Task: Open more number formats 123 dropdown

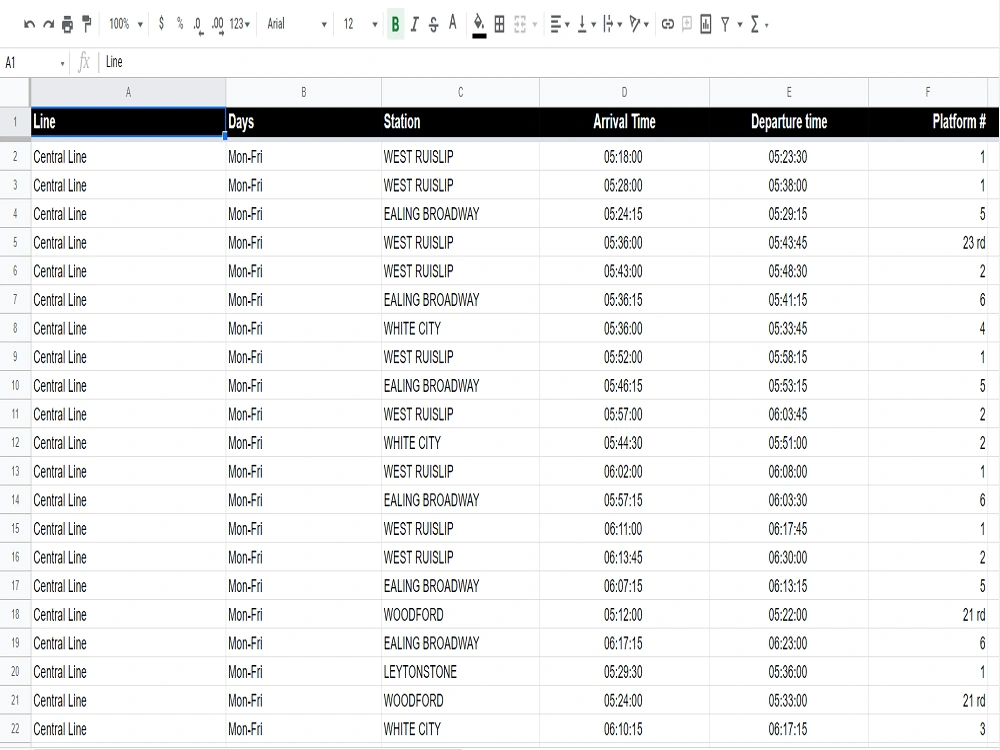Action: (240, 24)
